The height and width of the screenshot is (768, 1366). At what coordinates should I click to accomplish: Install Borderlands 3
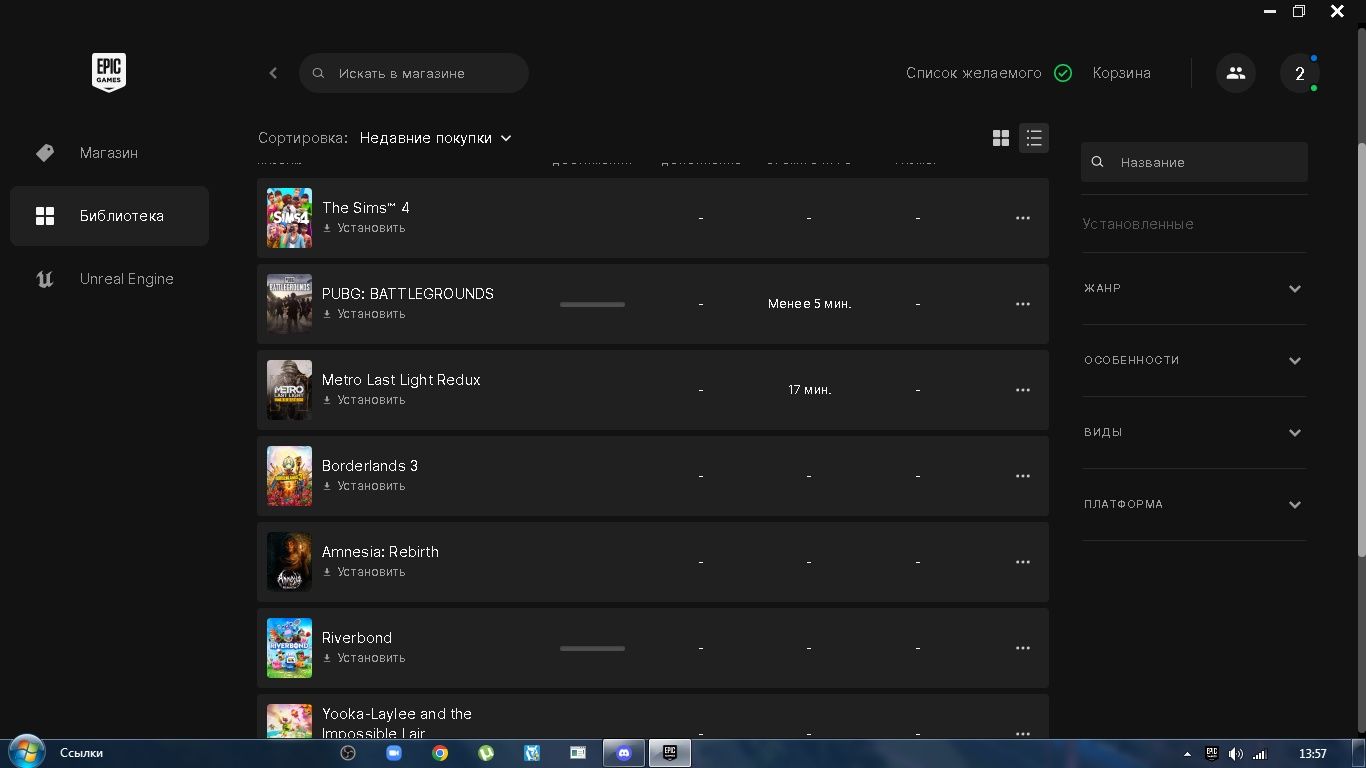(364, 486)
